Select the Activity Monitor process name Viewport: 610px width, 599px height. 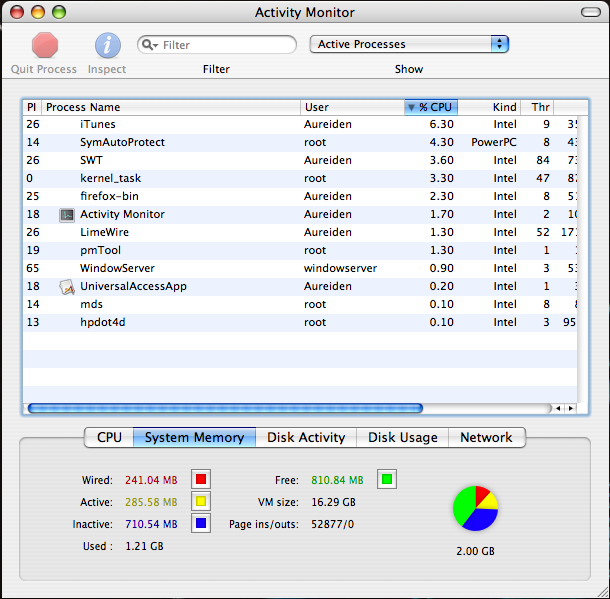[122, 214]
